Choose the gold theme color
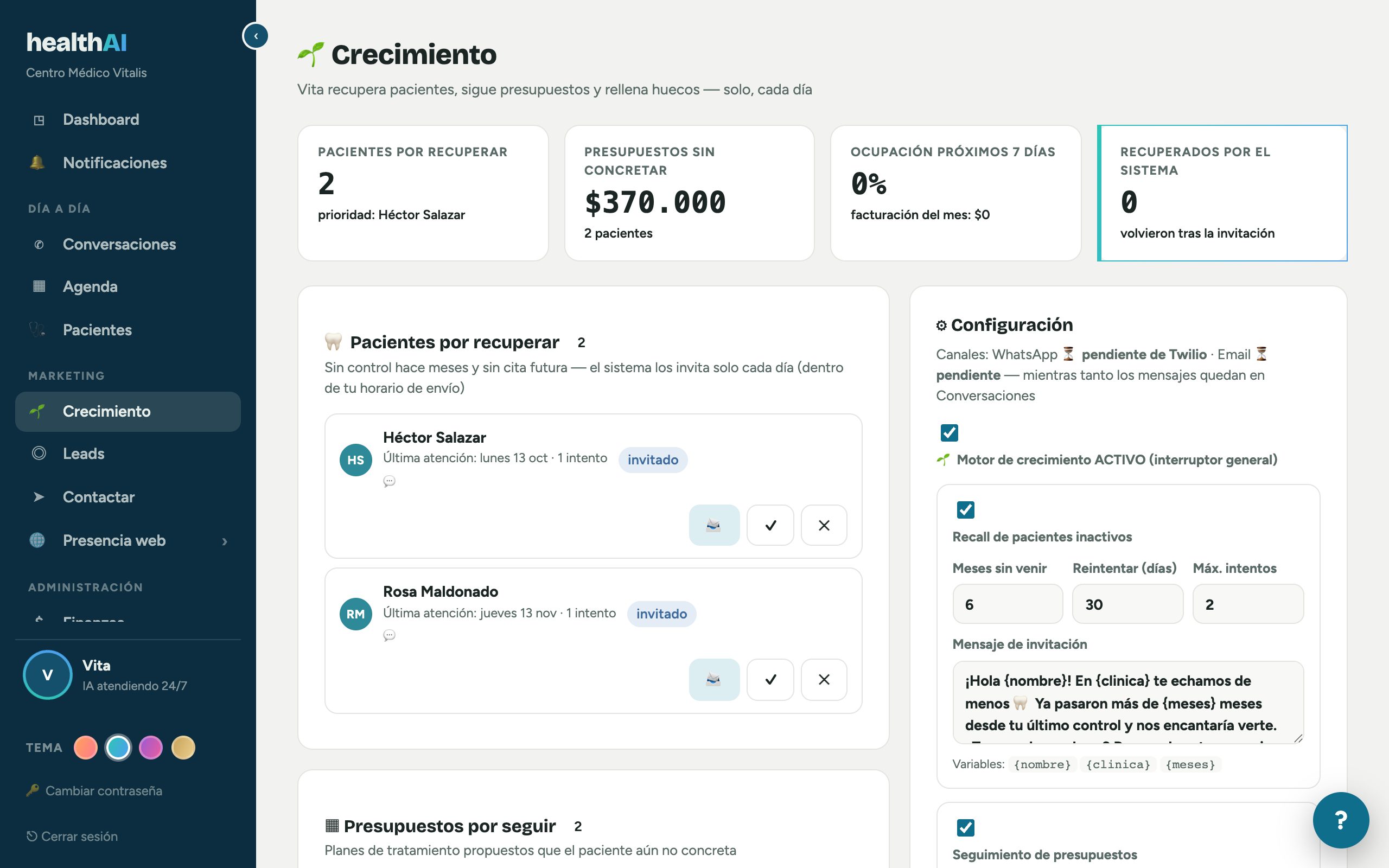 [x=183, y=748]
